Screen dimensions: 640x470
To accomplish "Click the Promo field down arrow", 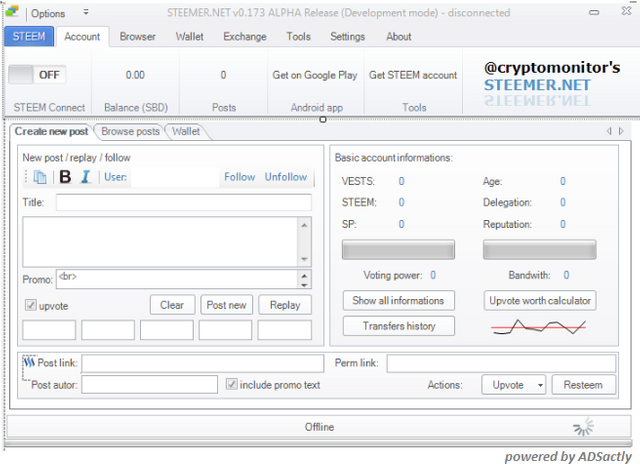I will click(x=304, y=284).
